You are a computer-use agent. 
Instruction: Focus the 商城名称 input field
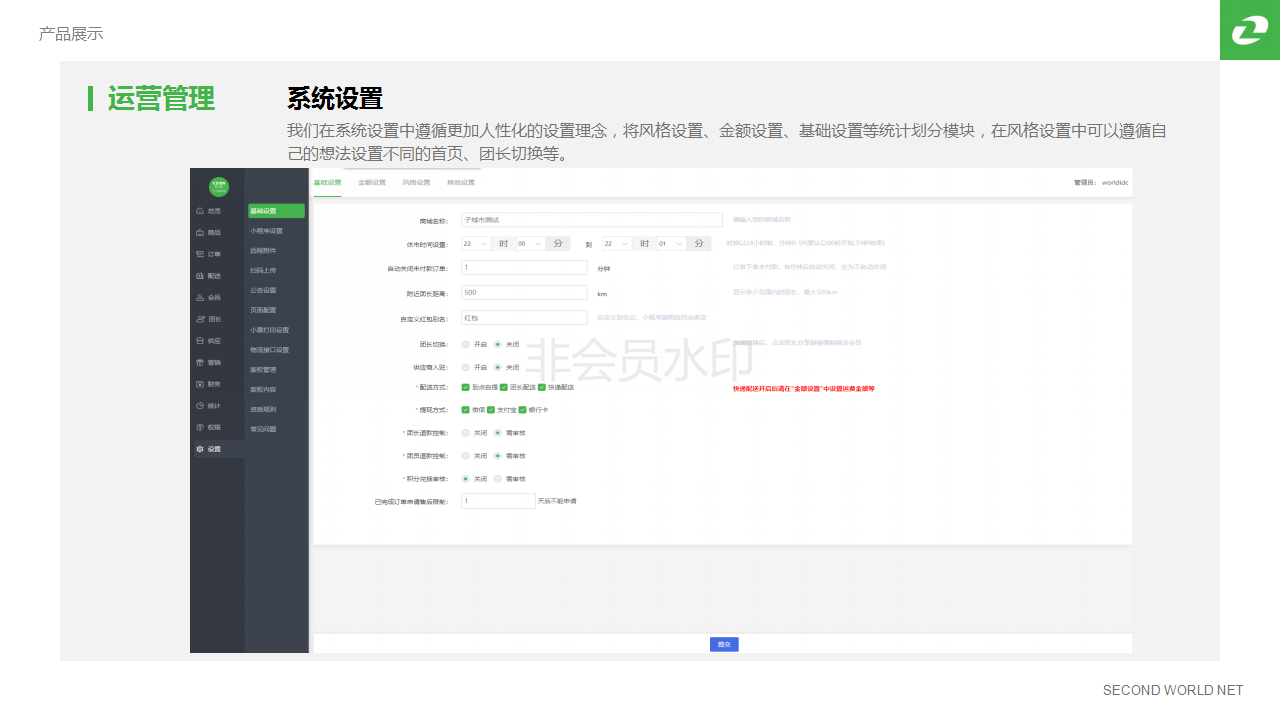[591, 220]
